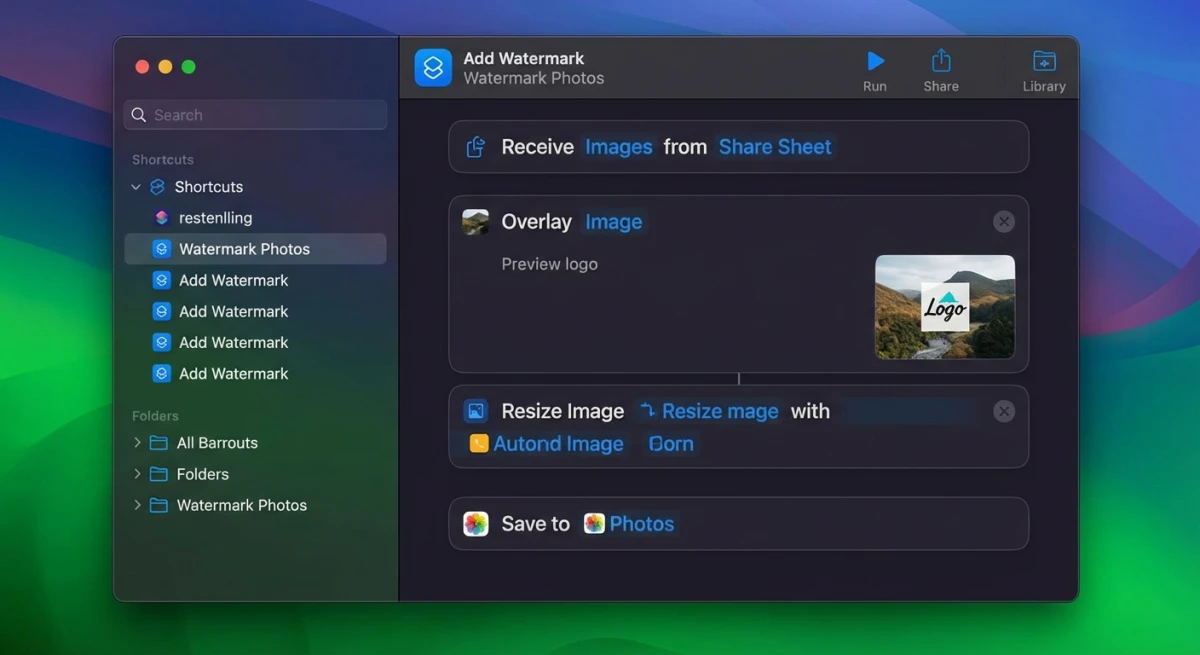1200x655 pixels.
Task: Change the Share Sheet source
Action: pyautogui.click(x=775, y=147)
